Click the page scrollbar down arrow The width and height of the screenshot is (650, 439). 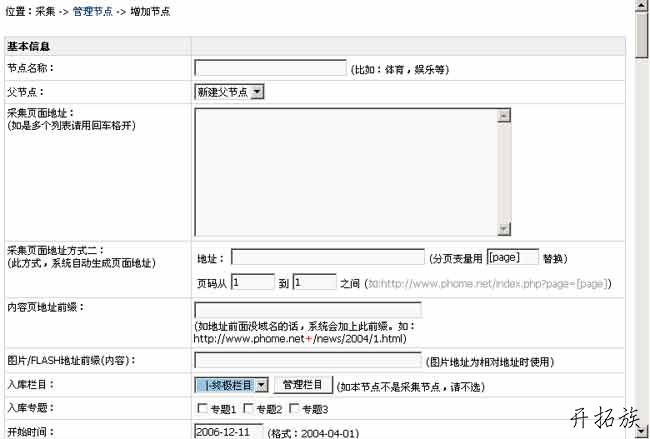coord(642,432)
